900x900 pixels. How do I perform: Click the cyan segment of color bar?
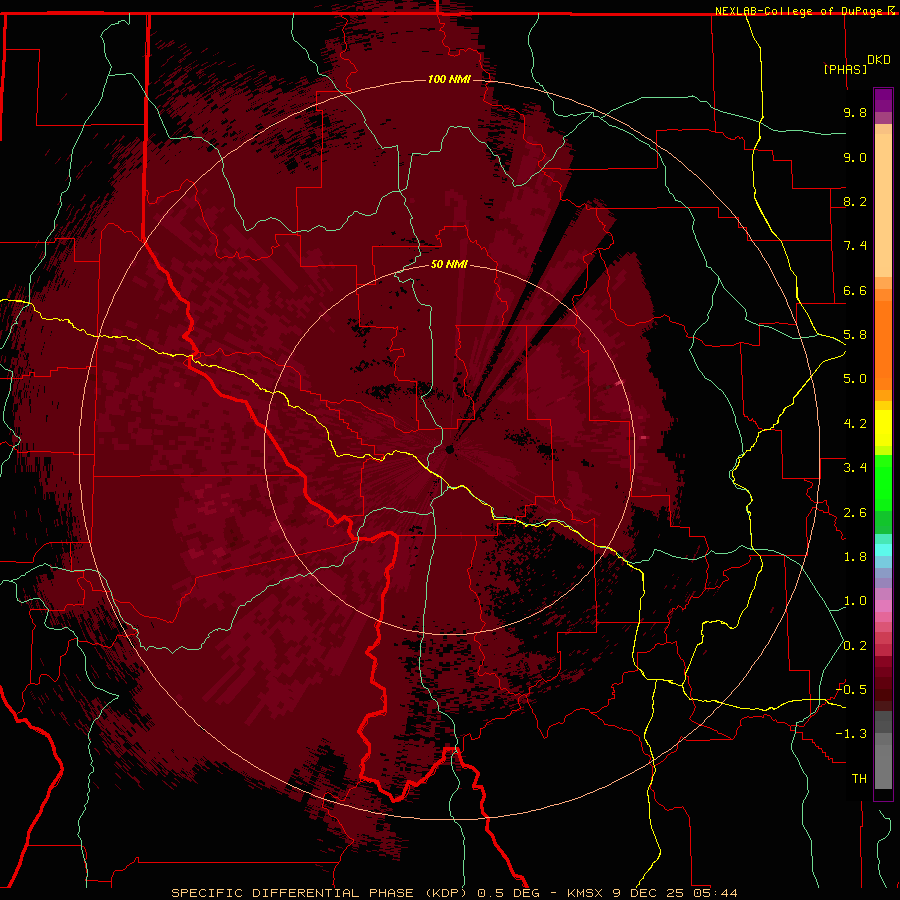pyautogui.click(x=883, y=550)
